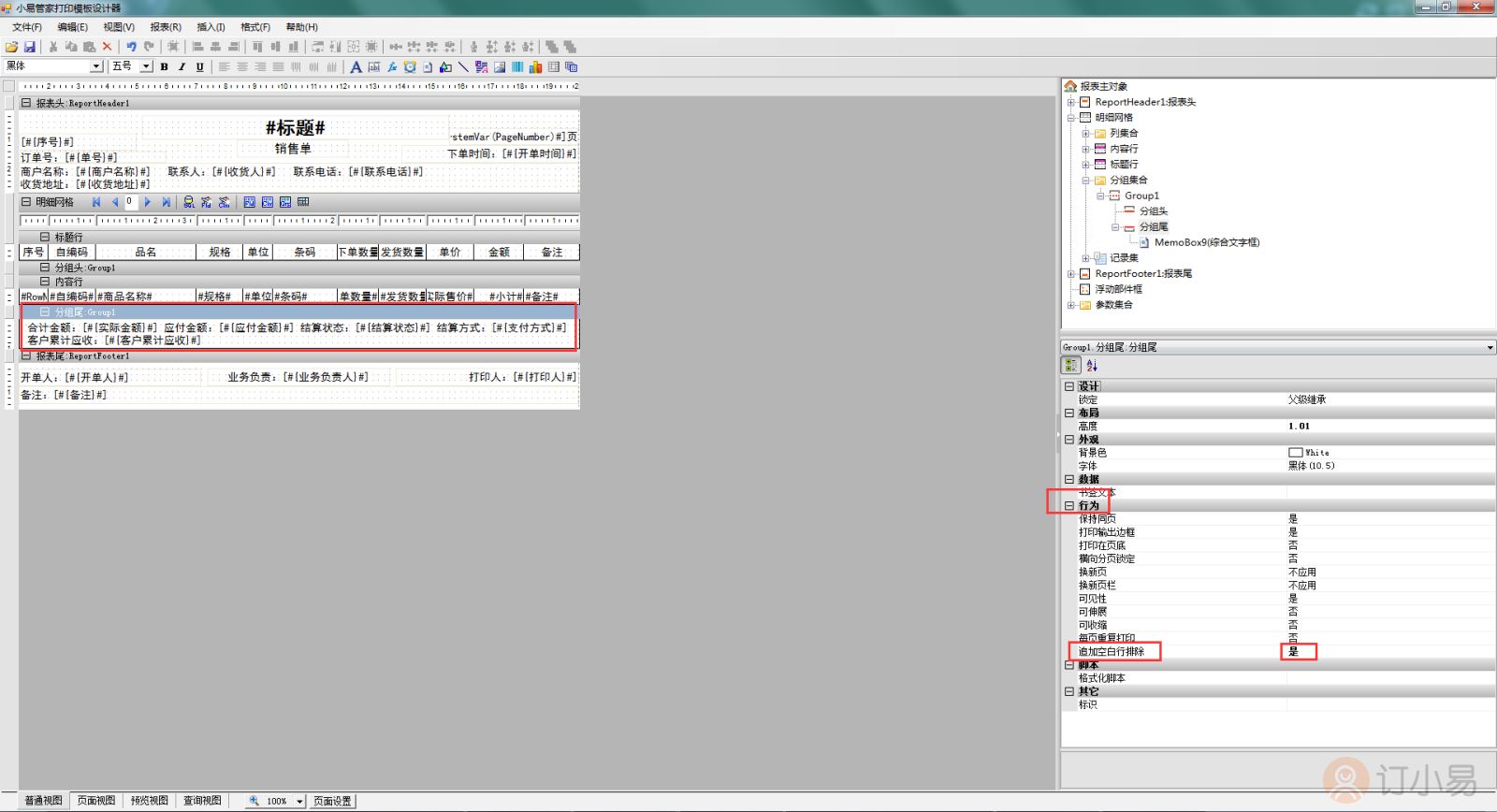Select MemoBox9(综合文字框) in the object tree
This screenshot has height=812, width=1497.
click(x=1206, y=242)
